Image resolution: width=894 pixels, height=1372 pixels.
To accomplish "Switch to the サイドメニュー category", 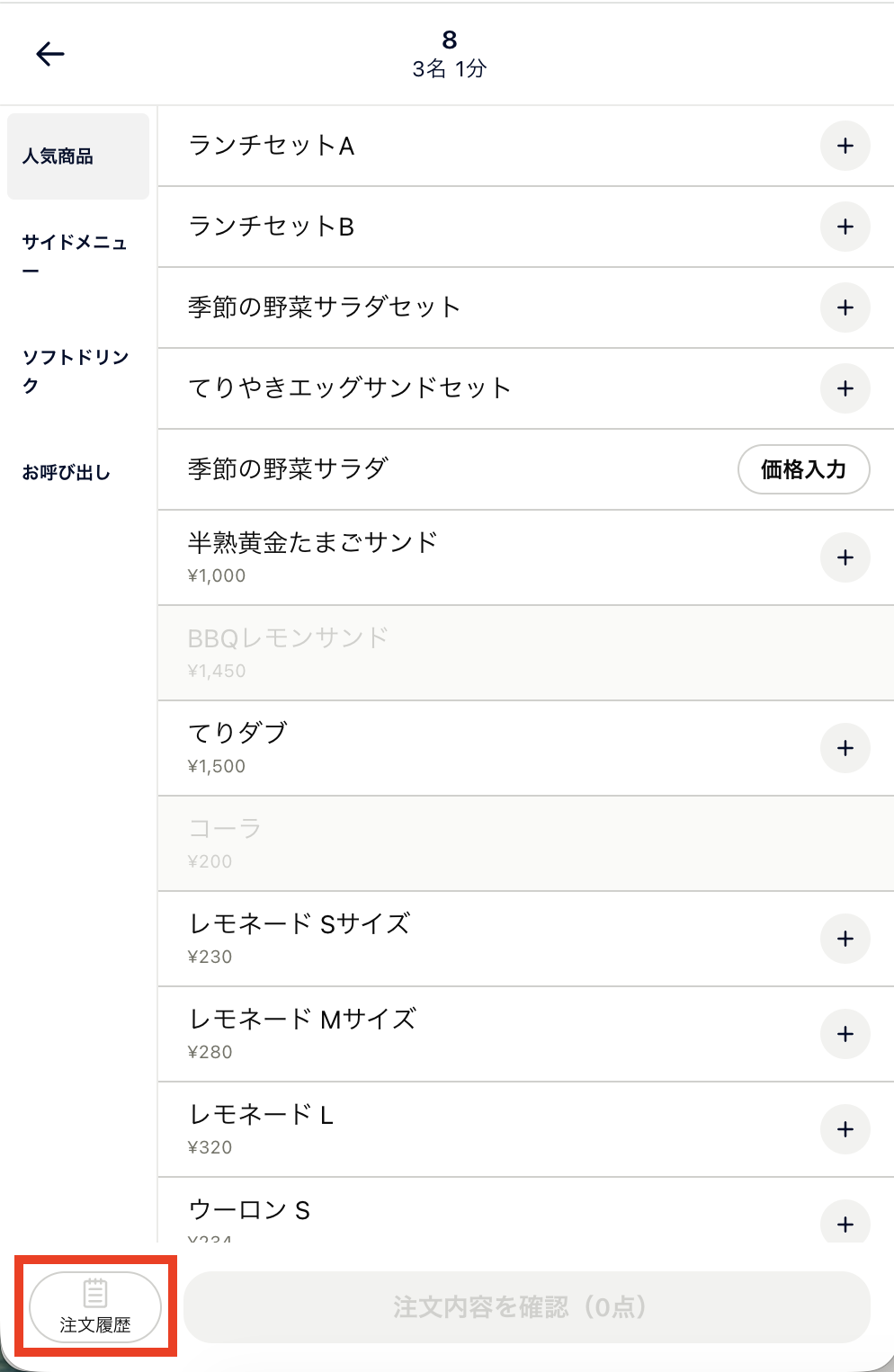I will pos(76,256).
